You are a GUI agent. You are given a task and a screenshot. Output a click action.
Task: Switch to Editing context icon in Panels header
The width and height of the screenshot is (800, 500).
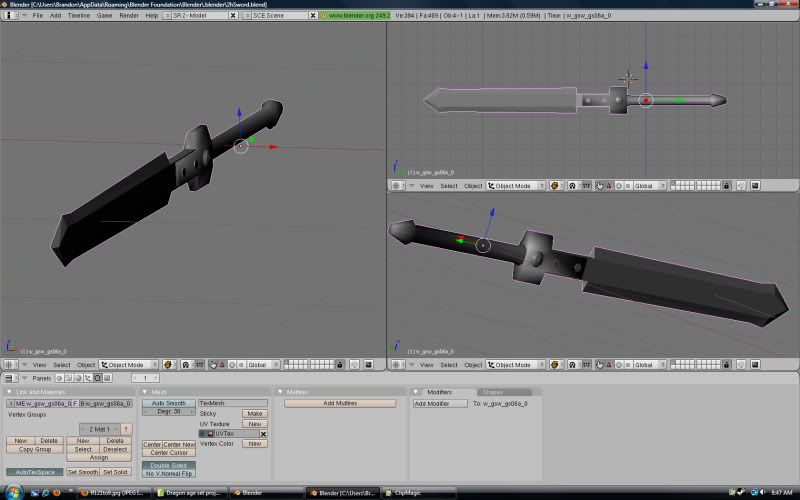[97, 378]
